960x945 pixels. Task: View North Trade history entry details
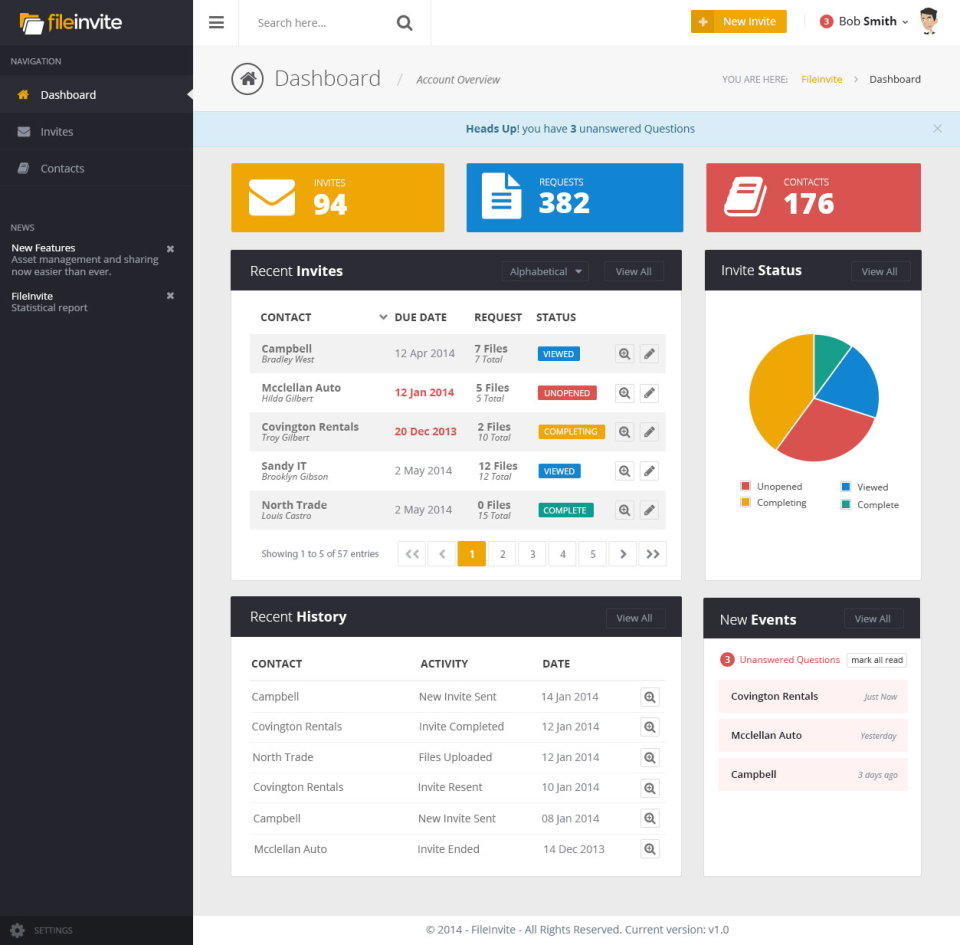(x=650, y=757)
